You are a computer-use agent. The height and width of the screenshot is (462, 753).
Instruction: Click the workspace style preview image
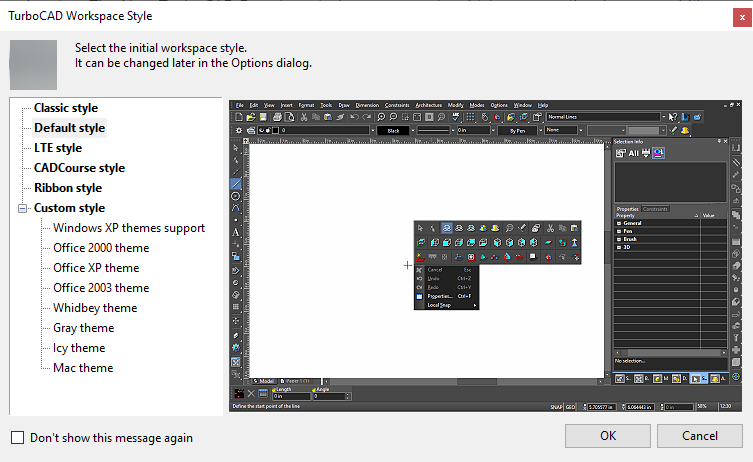pos(486,256)
